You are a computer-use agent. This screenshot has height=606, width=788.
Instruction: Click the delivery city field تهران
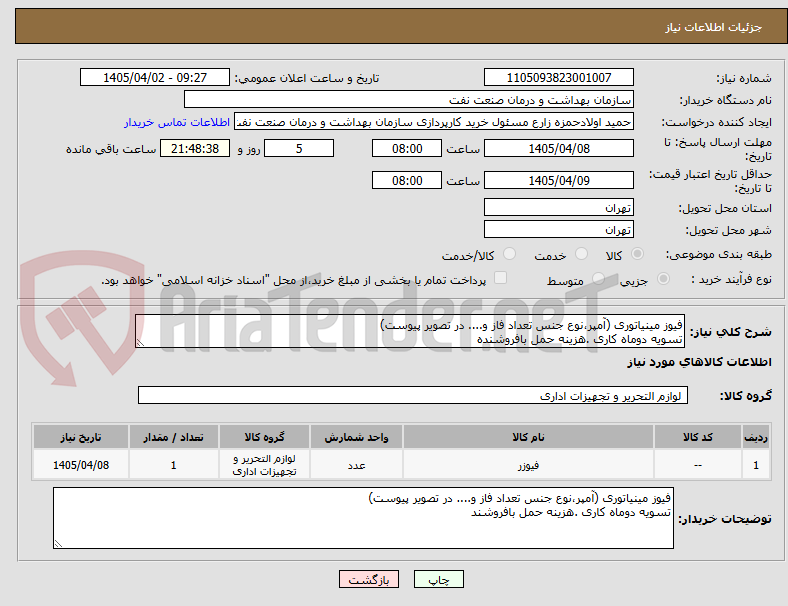pyautogui.click(x=558, y=230)
